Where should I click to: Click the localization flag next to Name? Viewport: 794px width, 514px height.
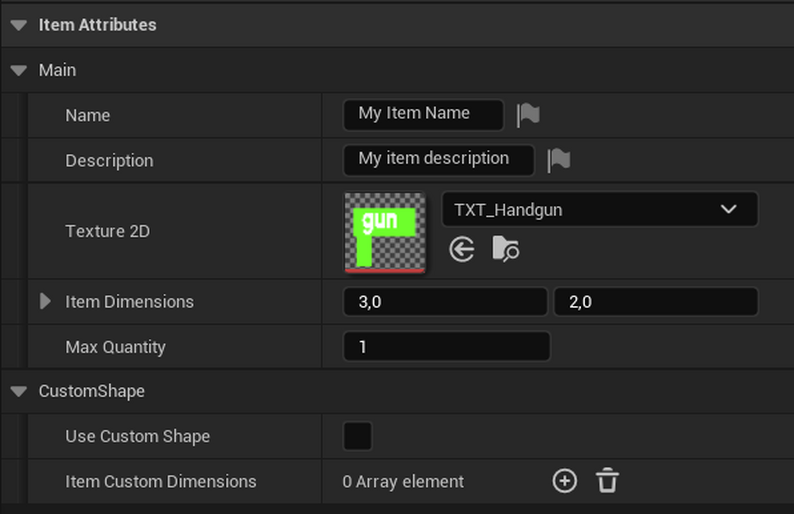point(528,115)
